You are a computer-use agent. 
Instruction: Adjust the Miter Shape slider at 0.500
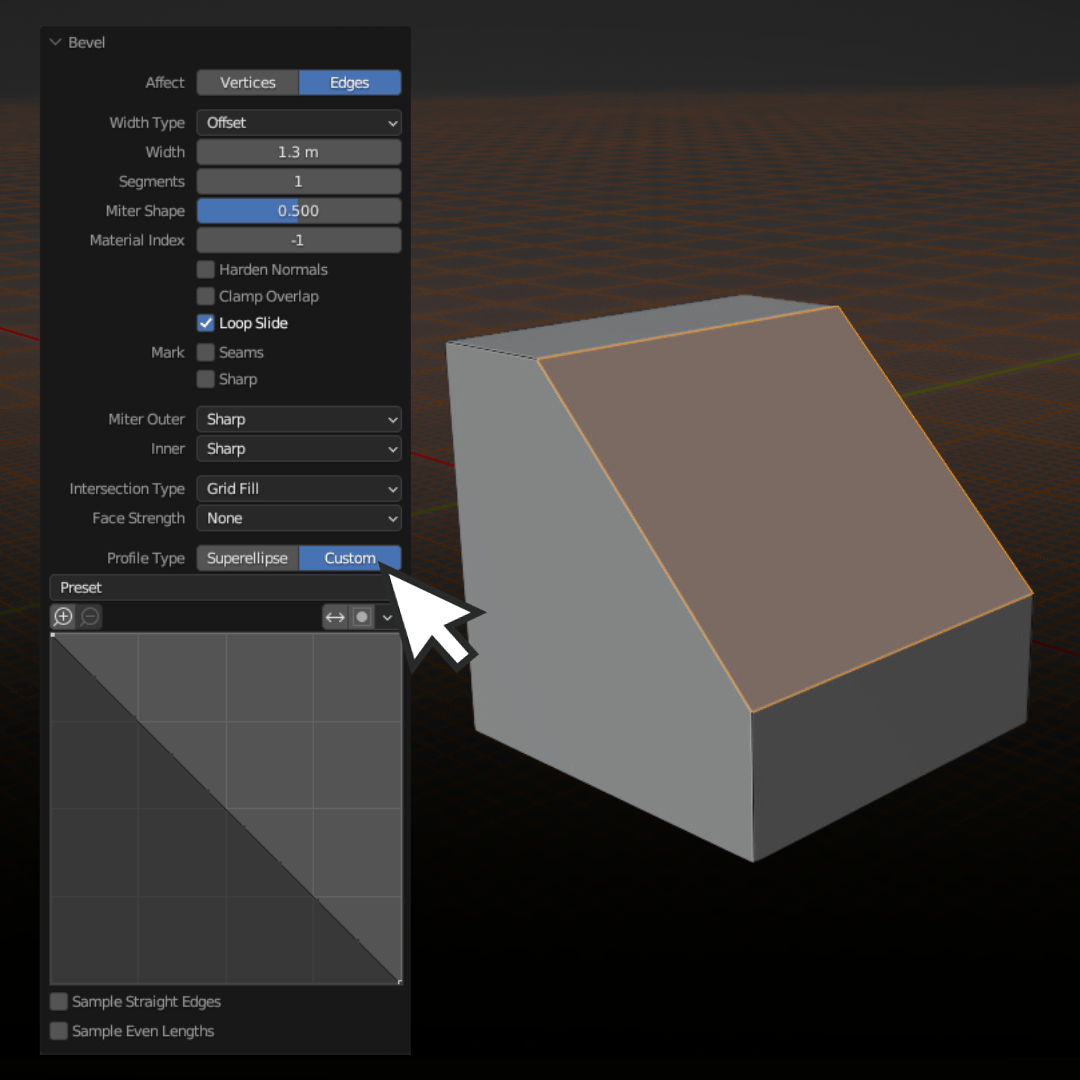(x=299, y=211)
